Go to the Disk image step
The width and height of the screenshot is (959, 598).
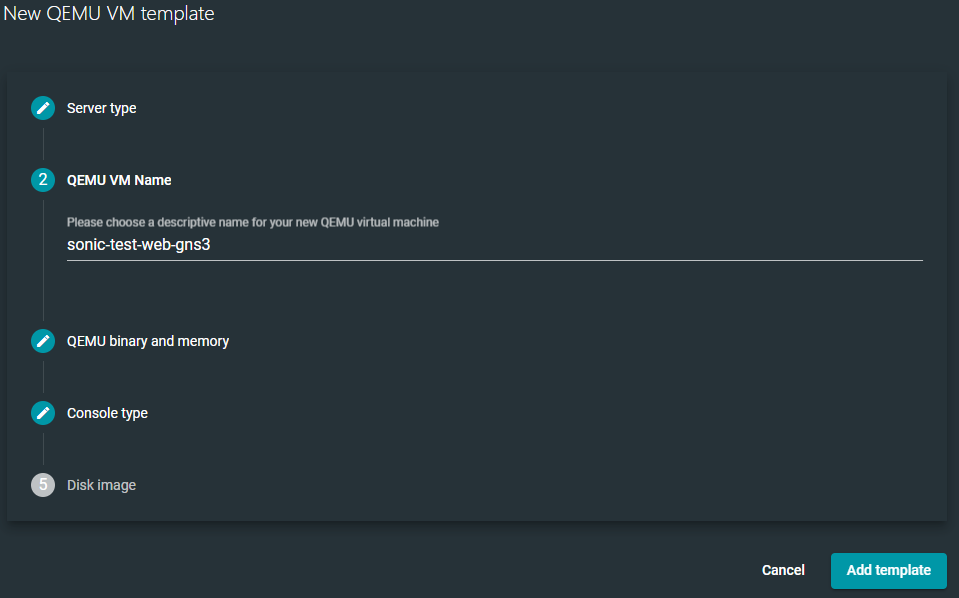tap(101, 485)
